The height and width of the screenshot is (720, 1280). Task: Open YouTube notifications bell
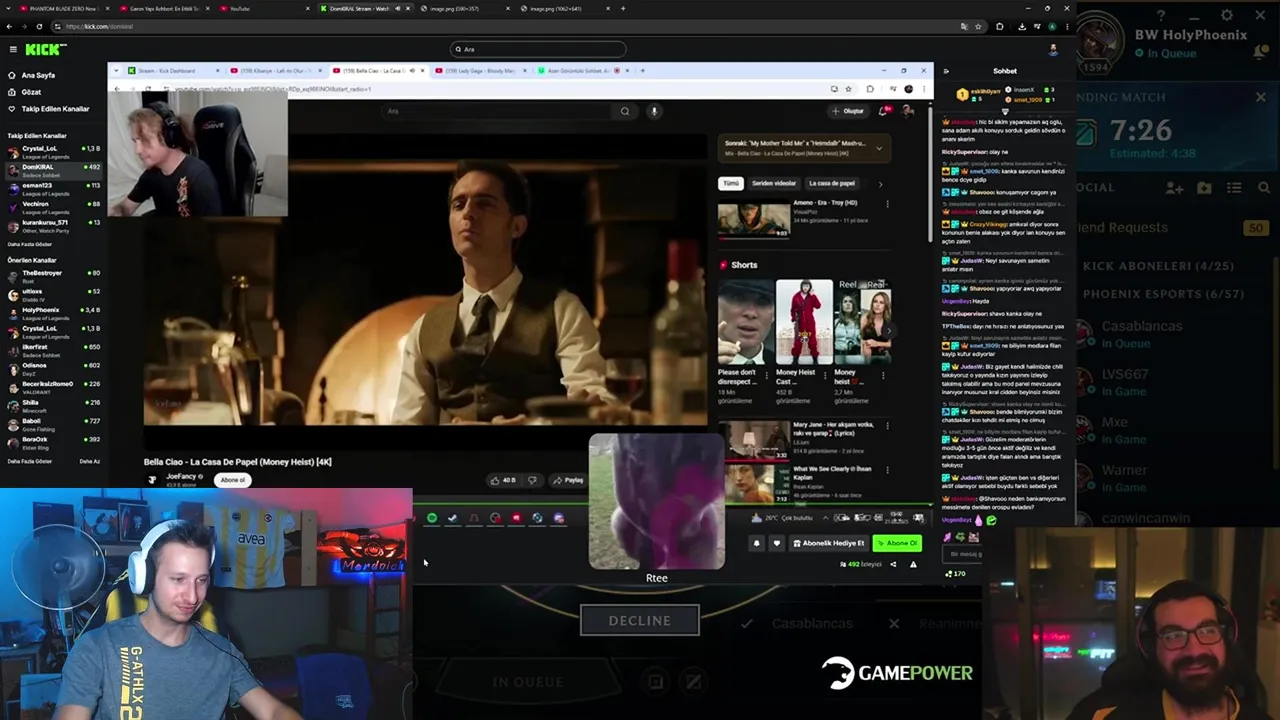click(883, 111)
